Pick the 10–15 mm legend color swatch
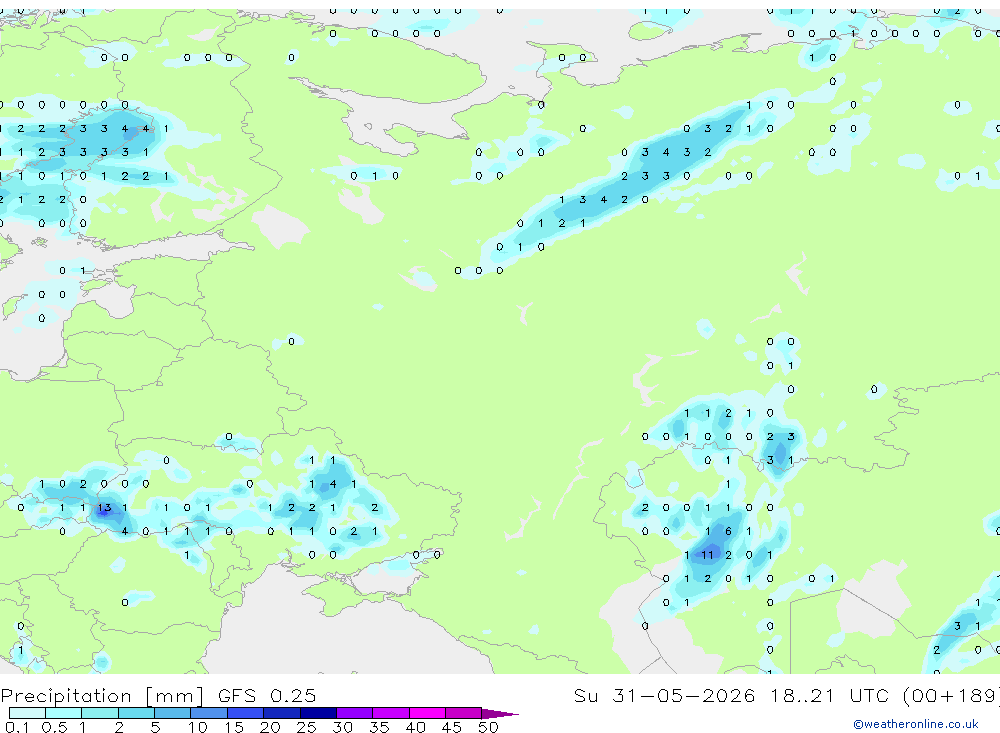This screenshot has width=1000, height=733. click(209, 713)
